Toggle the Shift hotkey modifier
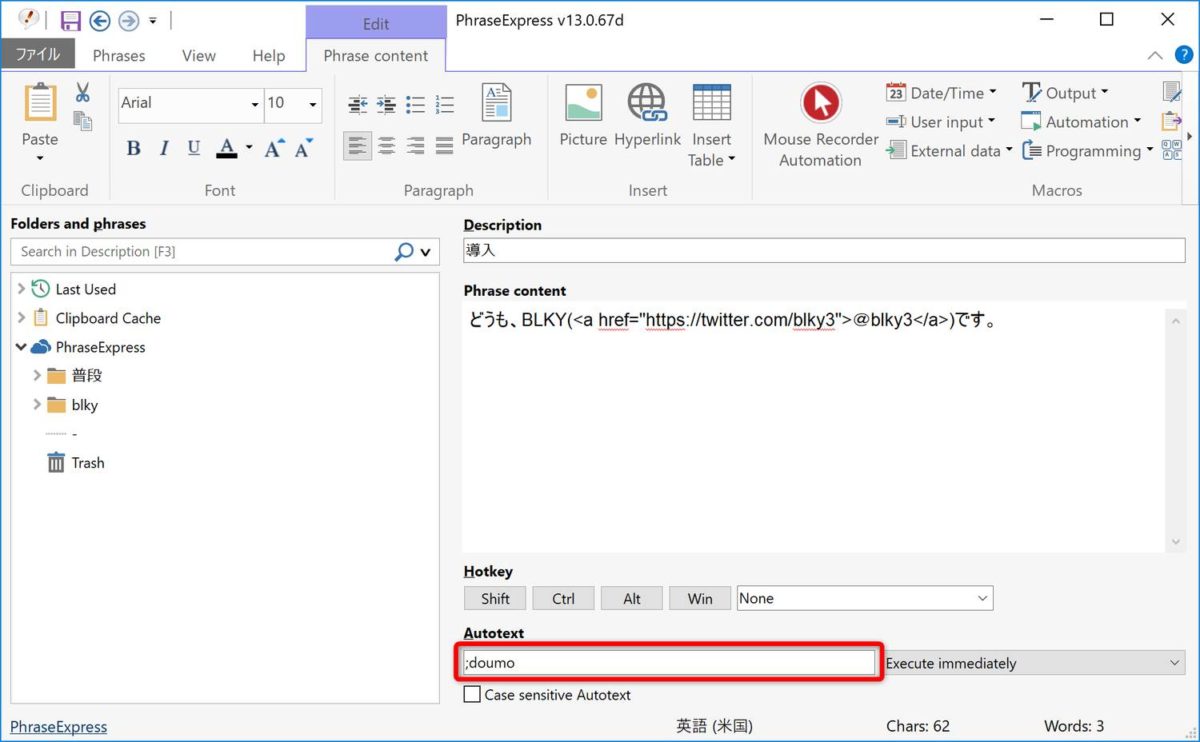 point(495,598)
